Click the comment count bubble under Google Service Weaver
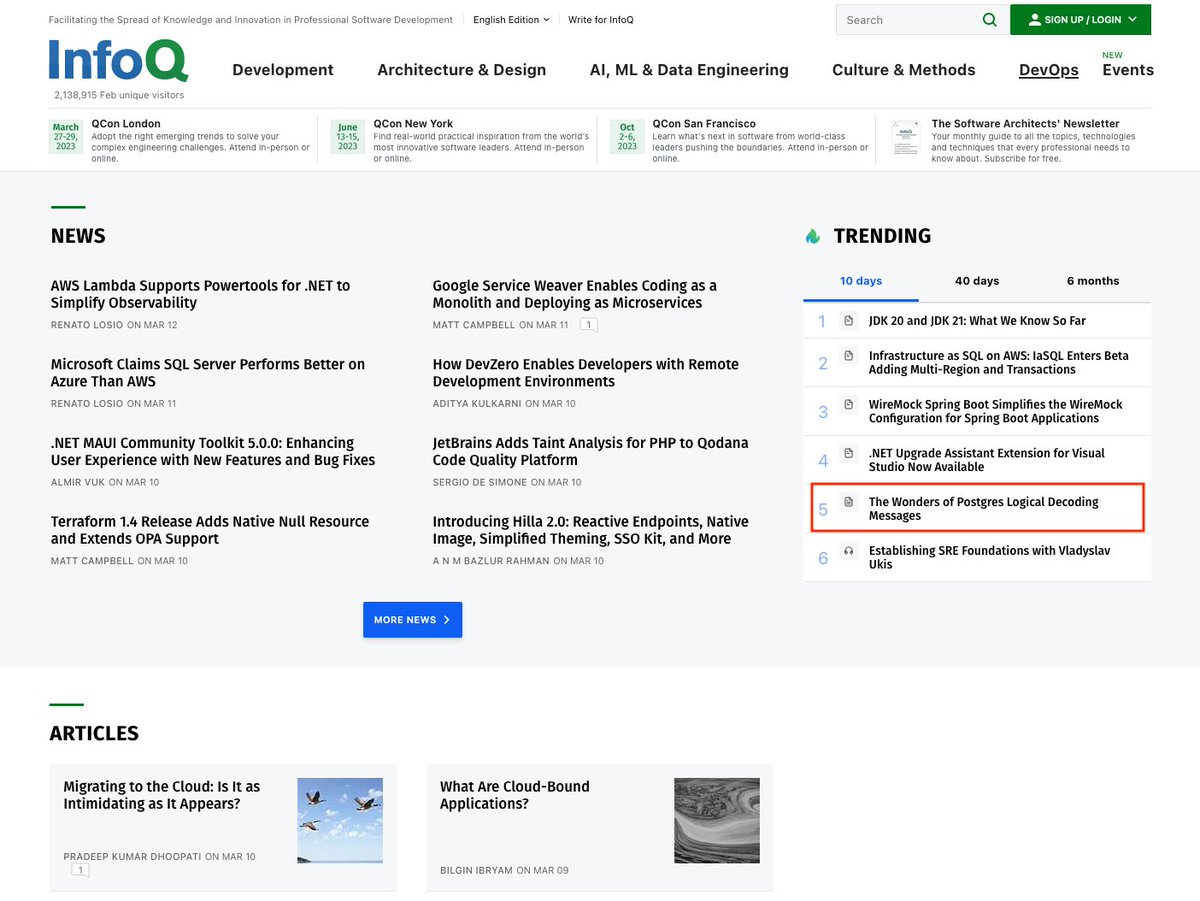Viewport: 1200px width, 901px height. click(589, 324)
